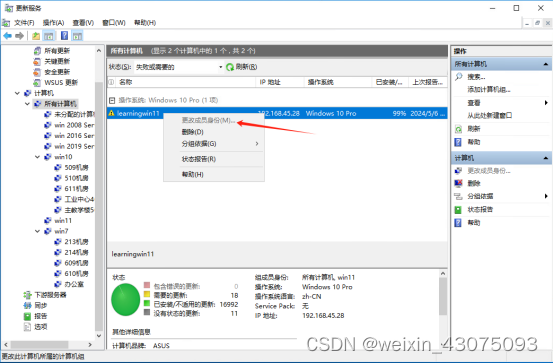Collapse the win10 group node
This screenshot has height=363, width=553.
pos(37,157)
